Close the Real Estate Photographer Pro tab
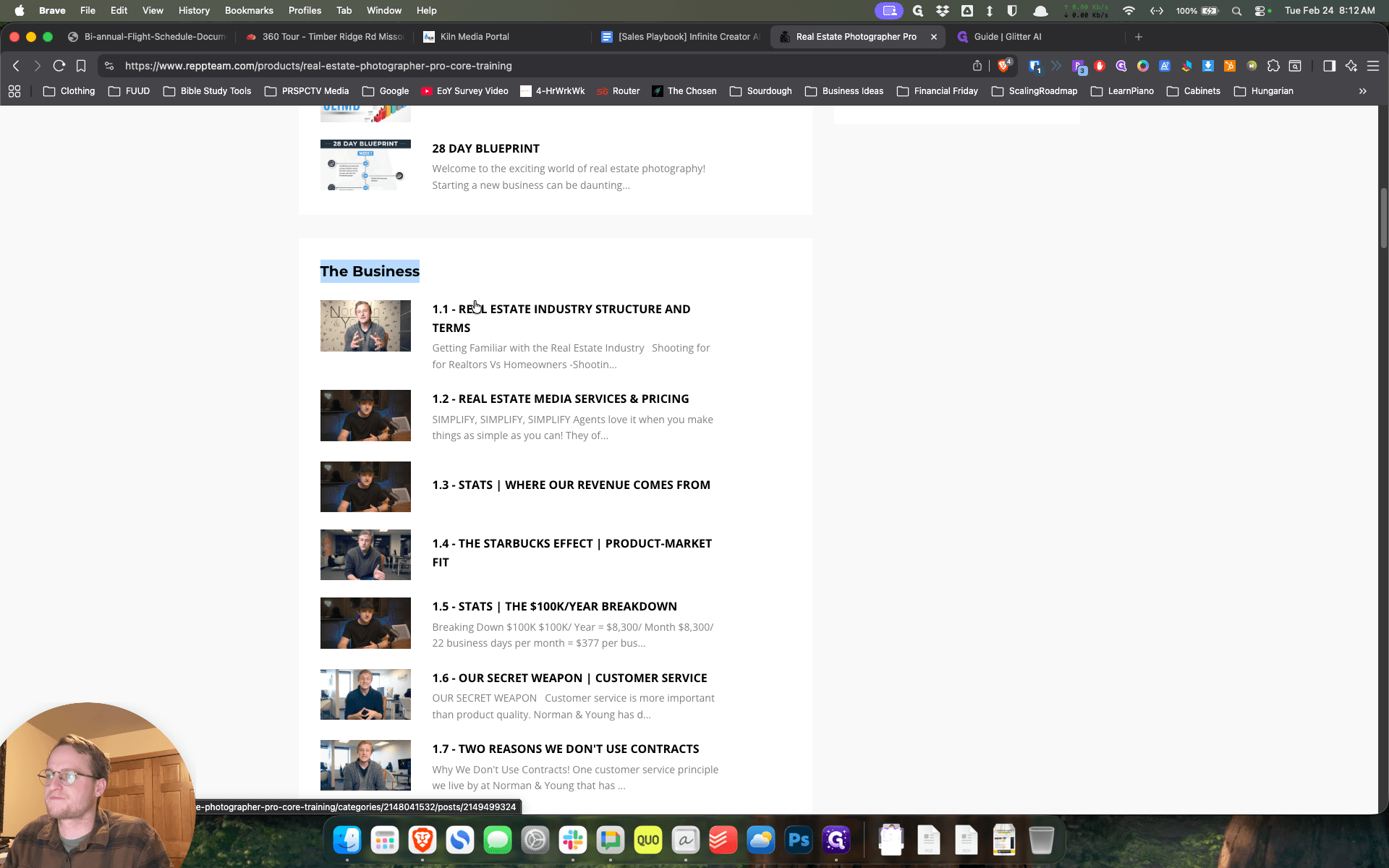 tap(934, 37)
